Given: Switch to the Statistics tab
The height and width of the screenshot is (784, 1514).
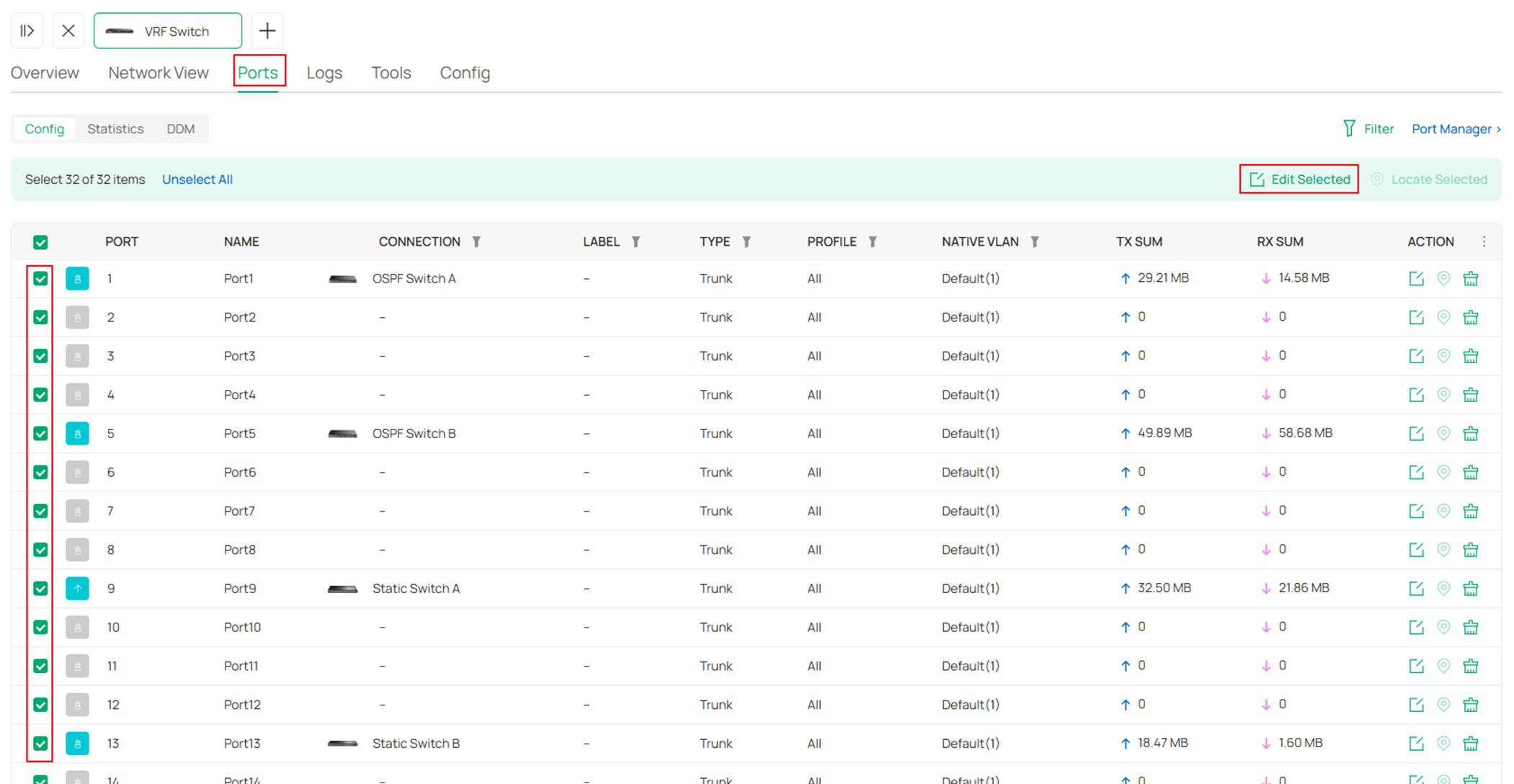Looking at the screenshot, I should (x=115, y=128).
